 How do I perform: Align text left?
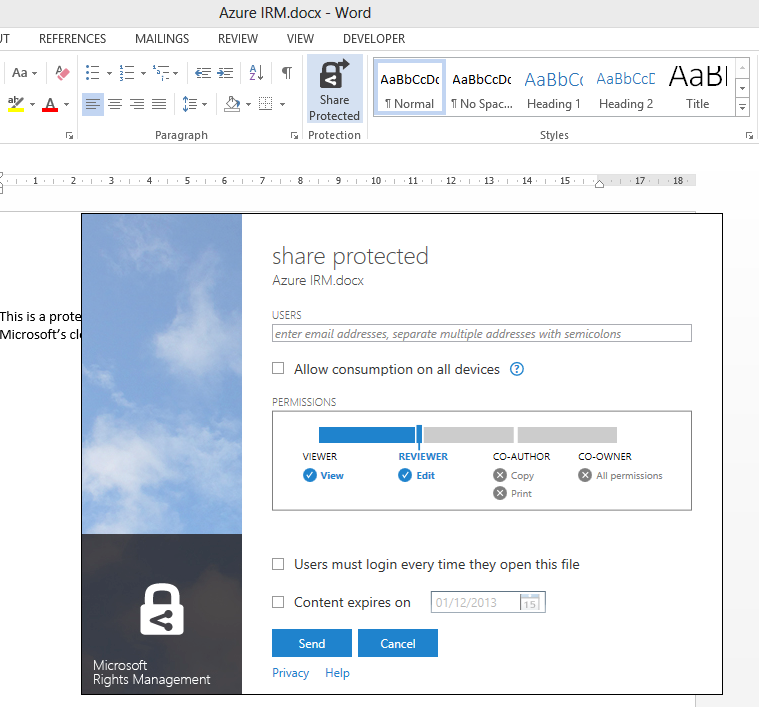92,104
